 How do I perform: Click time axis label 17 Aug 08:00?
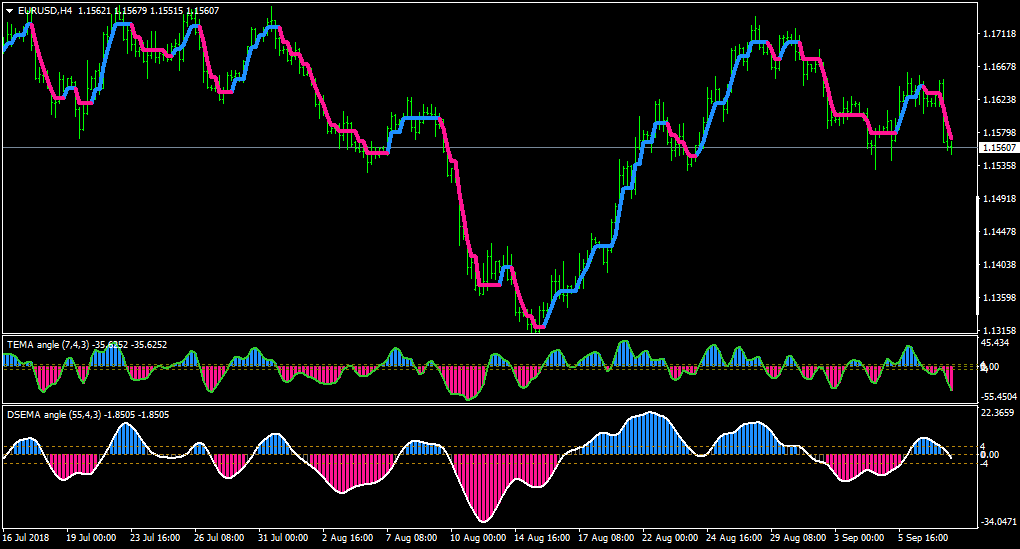coord(606,537)
